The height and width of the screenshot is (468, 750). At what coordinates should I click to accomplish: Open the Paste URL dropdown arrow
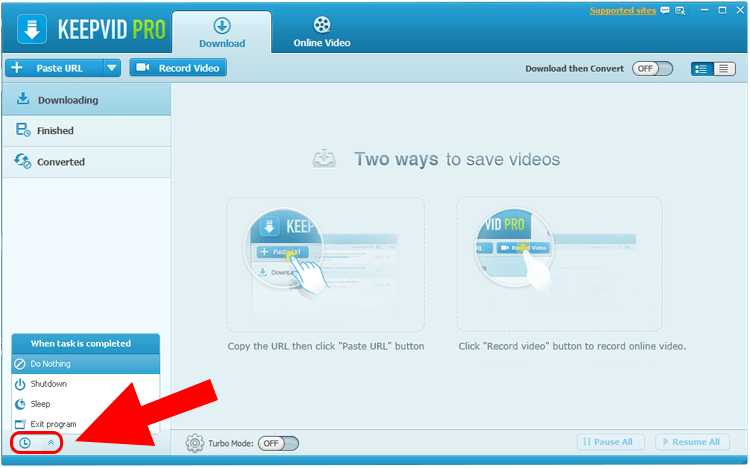tap(112, 68)
